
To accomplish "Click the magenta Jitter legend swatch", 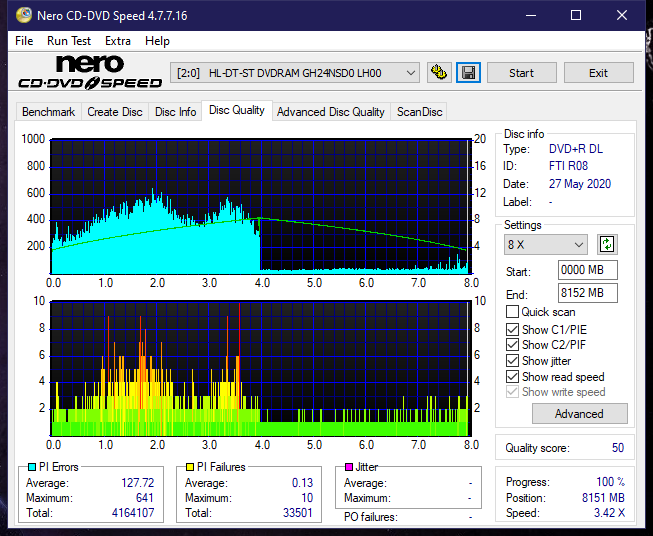I will pos(349,467).
